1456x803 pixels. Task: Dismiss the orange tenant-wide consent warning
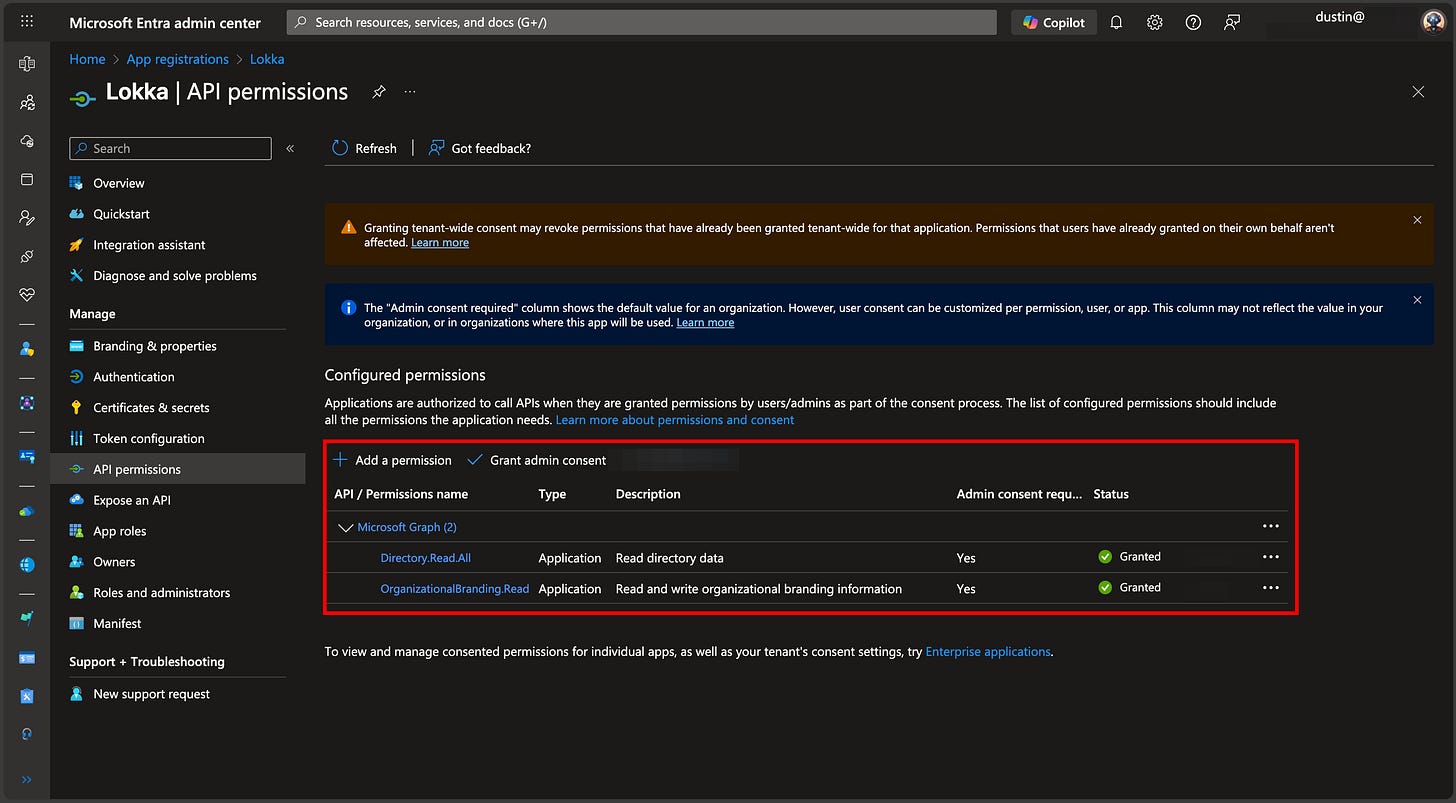tap(1417, 220)
